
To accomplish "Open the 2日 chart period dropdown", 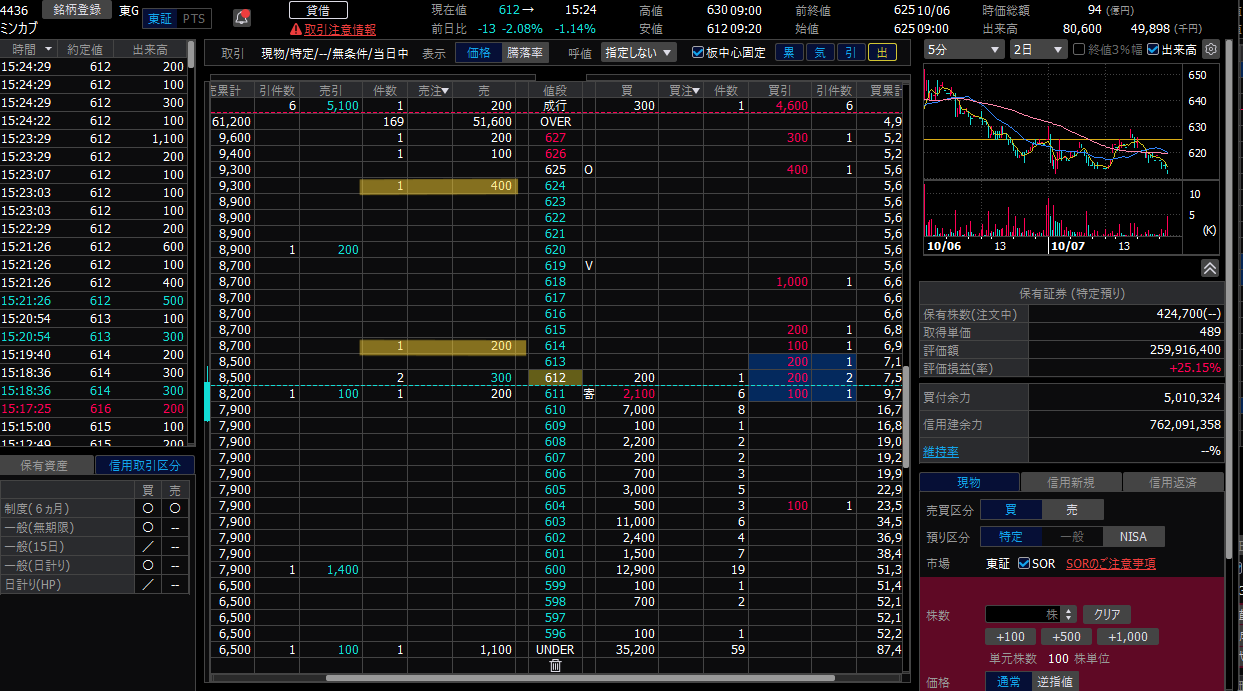I will [x=1038, y=49].
